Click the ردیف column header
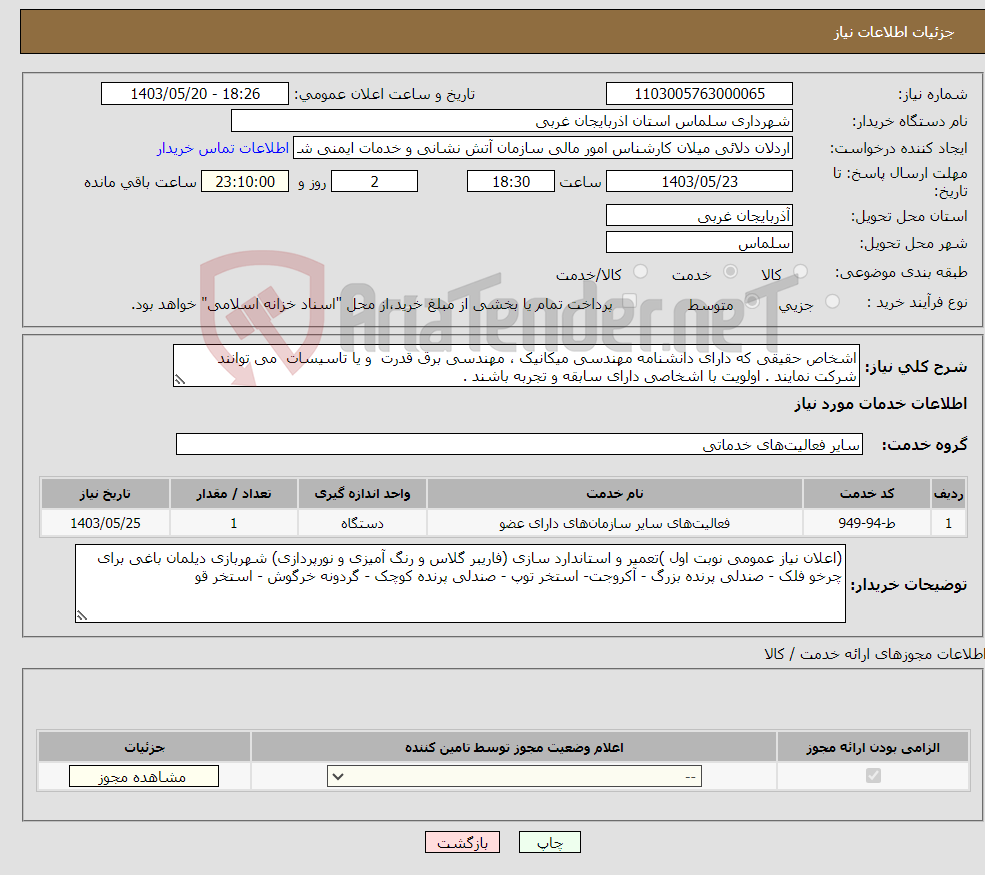This screenshot has width=985, height=875. [x=948, y=494]
